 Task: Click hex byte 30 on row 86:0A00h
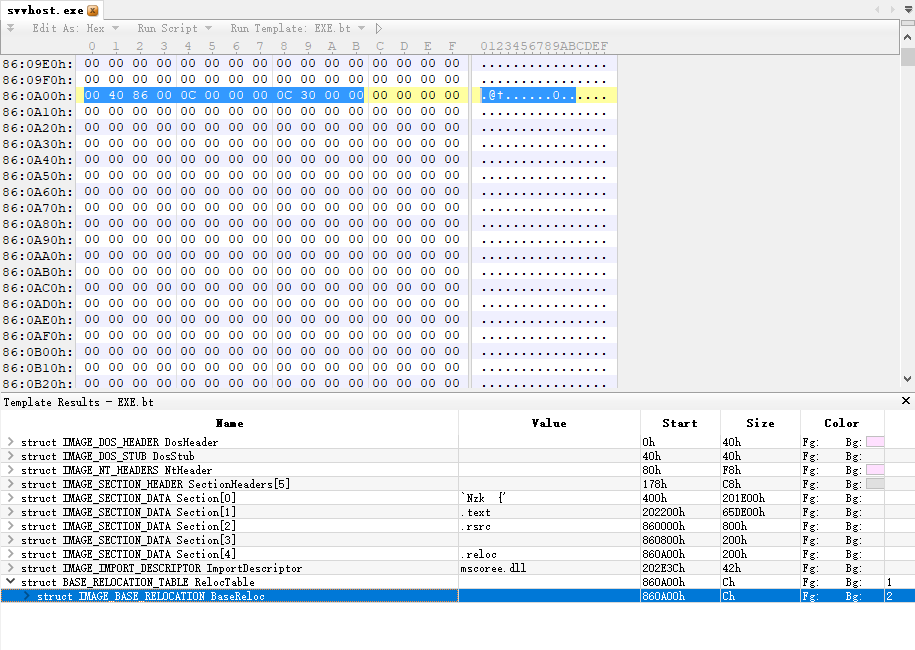pyautogui.click(x=308, y=95)
